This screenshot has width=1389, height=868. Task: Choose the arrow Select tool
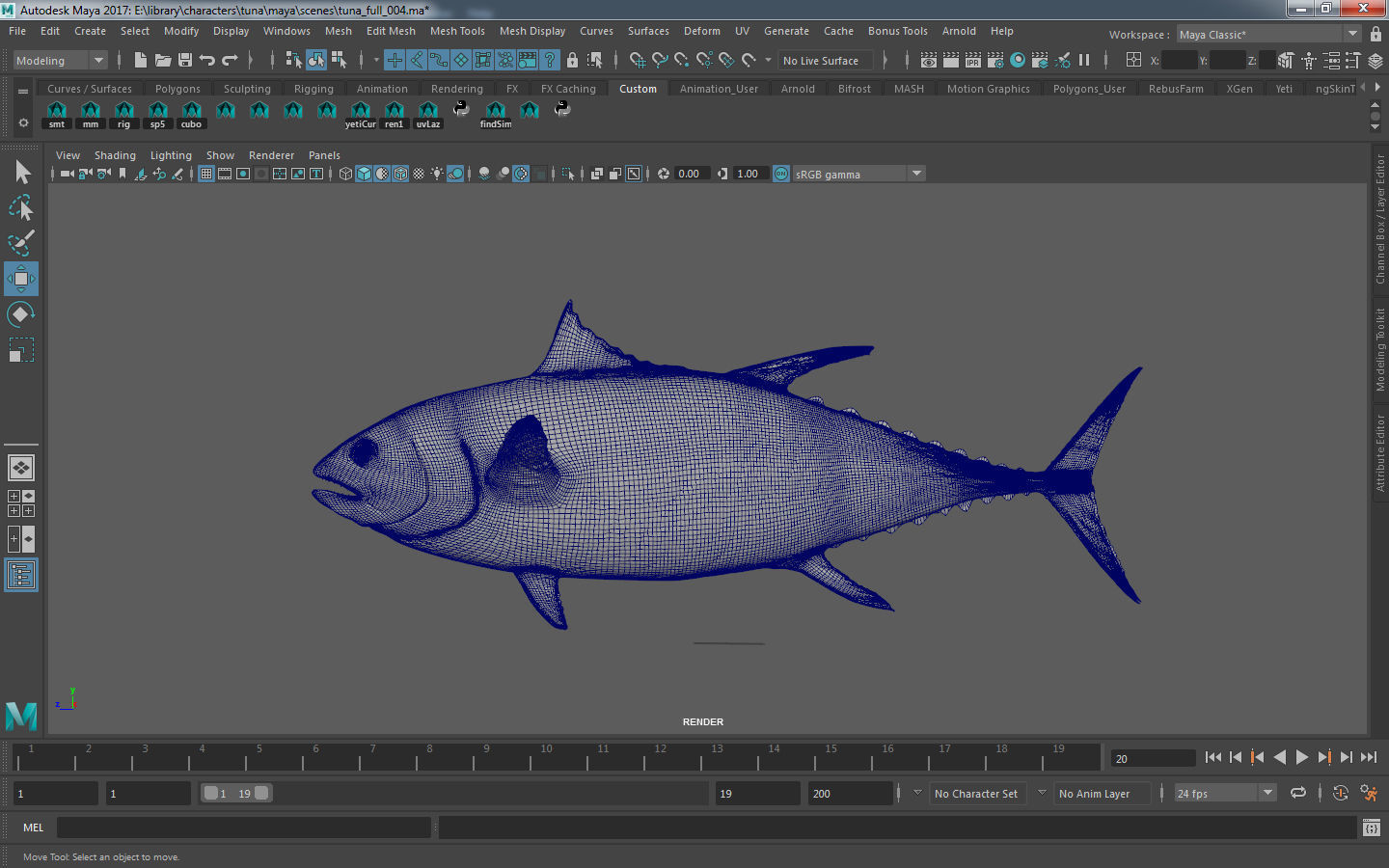[21, 172]
